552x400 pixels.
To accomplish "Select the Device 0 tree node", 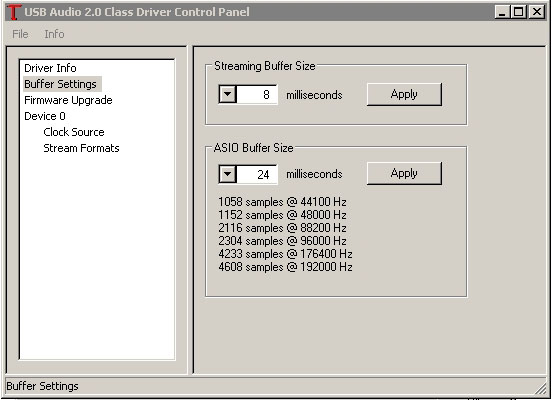I will pyautogui.click(x=45, y=116).
